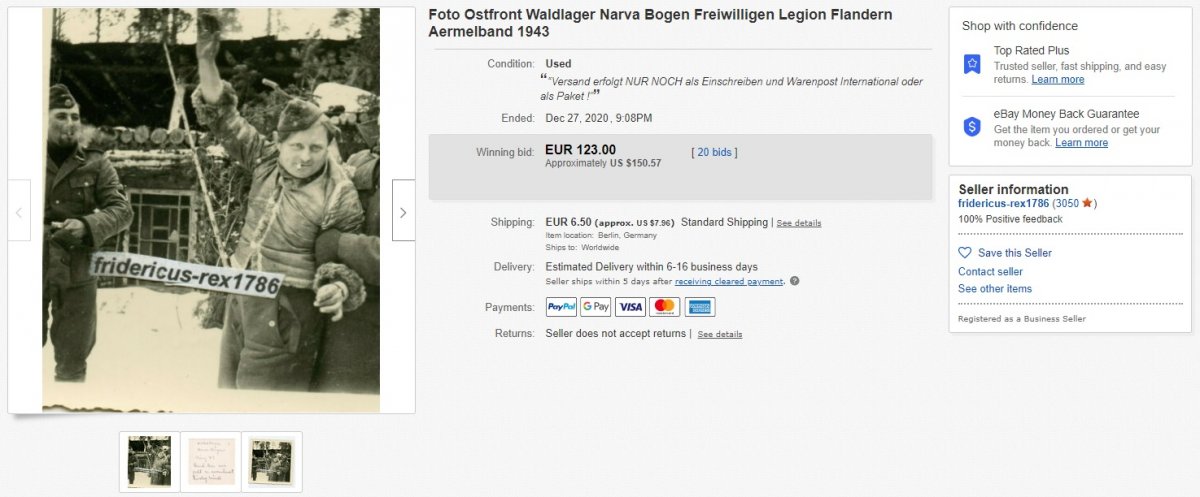Show the previous photo with left arrow
Screen dimensions: 1200x497
point(19,212)
